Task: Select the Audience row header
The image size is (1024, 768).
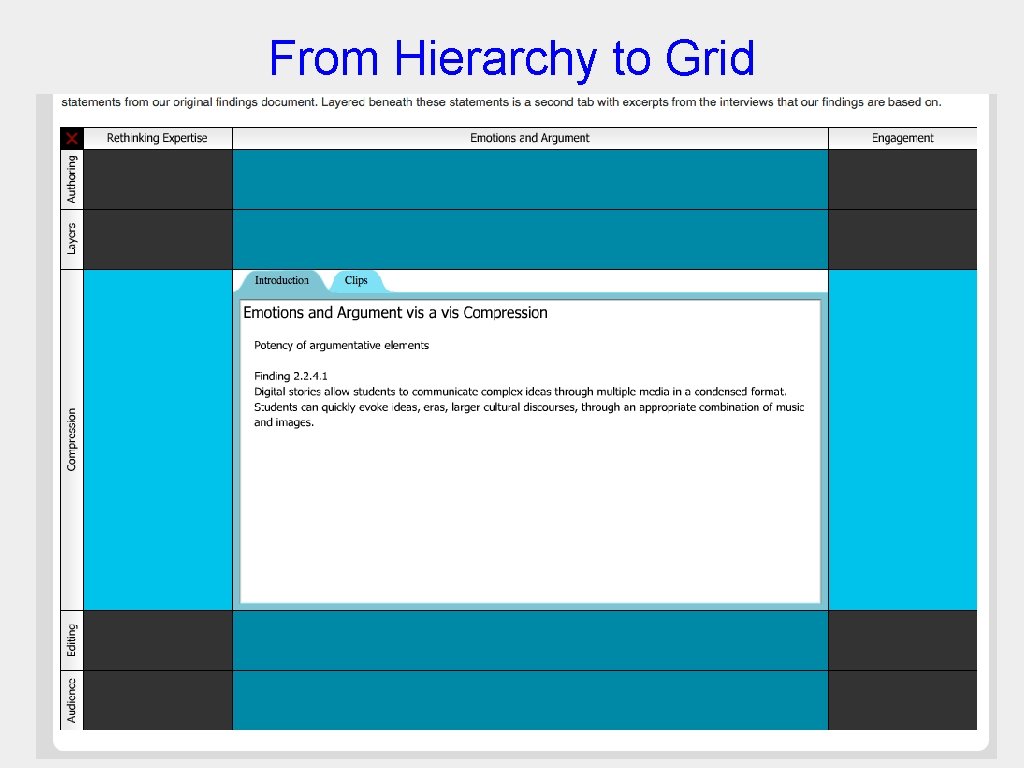Action: tap(71, 701)
